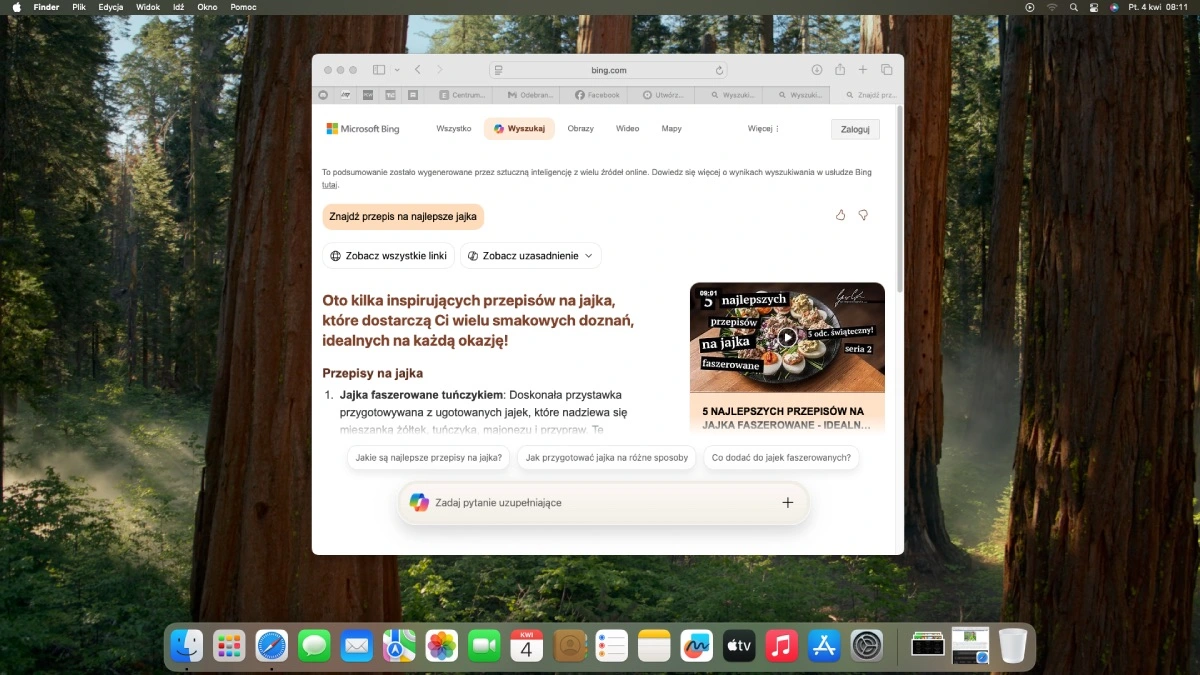Image resolution: width=1200 pixels, height=675 pixels.
Task: Open the Share sheet in Safari
Action: point(839,70)
